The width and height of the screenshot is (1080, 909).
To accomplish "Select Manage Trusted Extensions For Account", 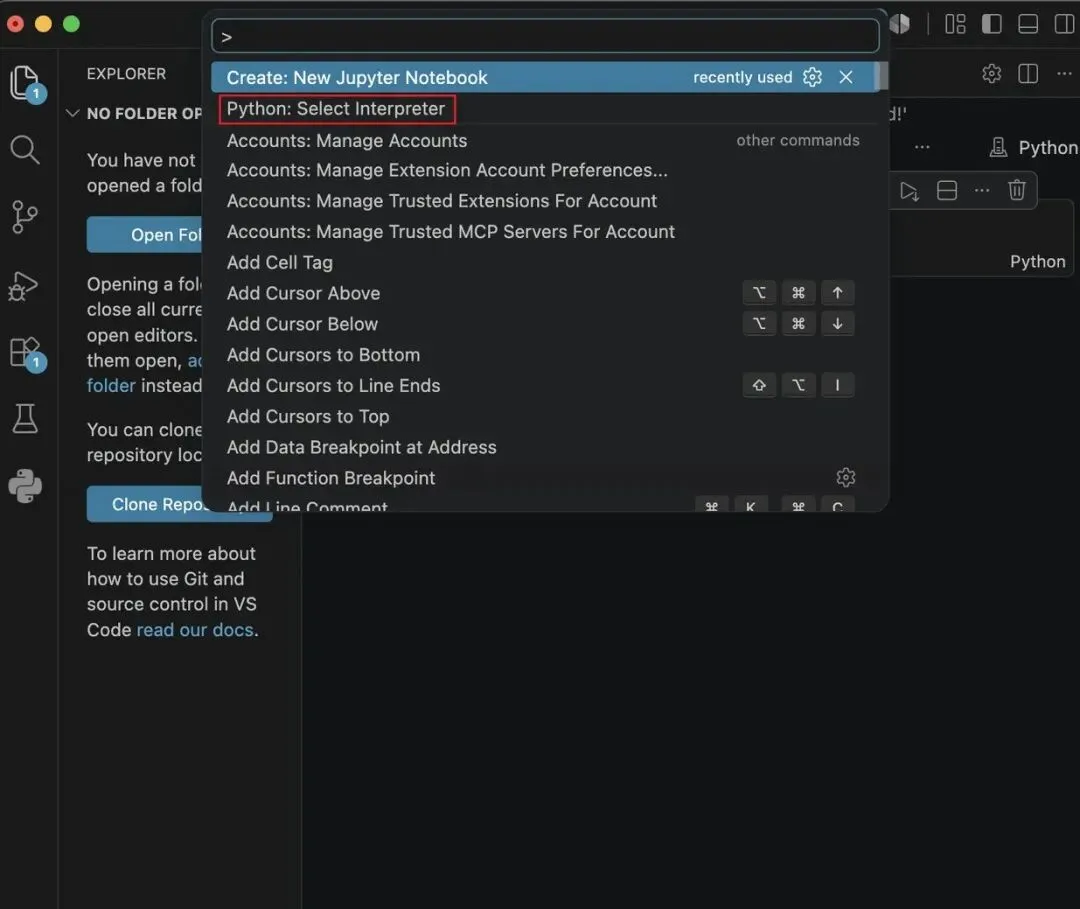I will (x=545, y=201).
